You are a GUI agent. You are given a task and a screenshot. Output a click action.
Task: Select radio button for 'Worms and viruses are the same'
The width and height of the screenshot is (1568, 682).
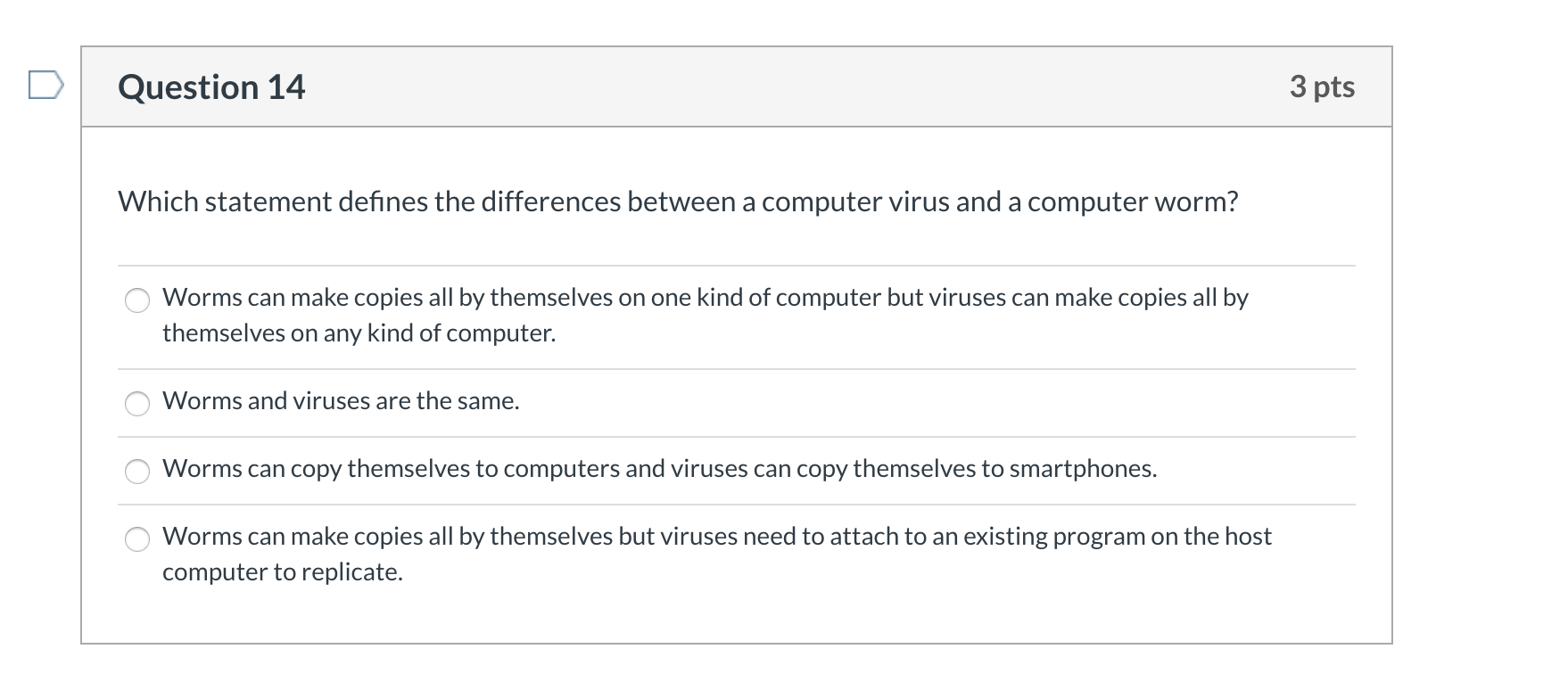coord(137,403)
